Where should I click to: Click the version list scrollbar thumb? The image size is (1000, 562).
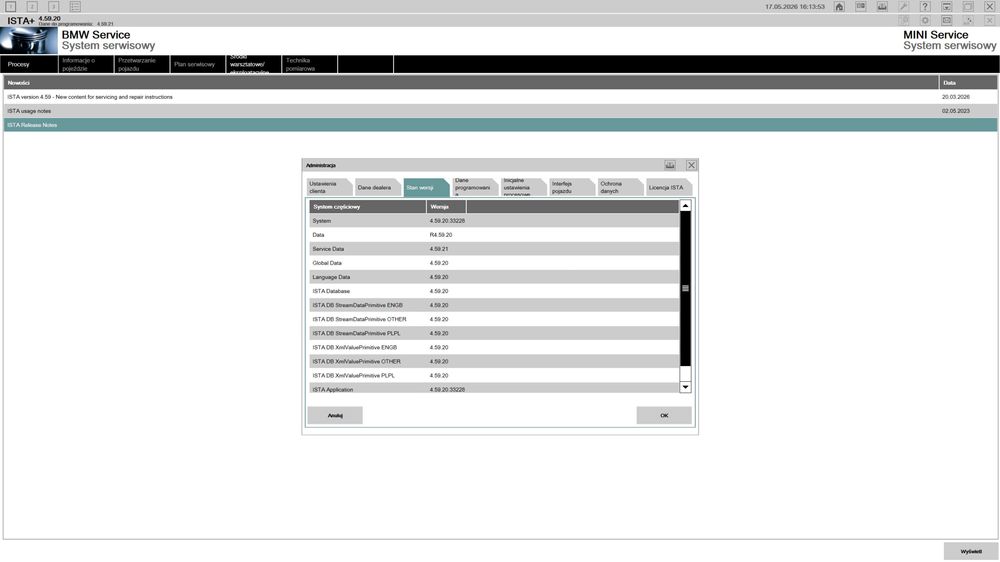(686, 288)
